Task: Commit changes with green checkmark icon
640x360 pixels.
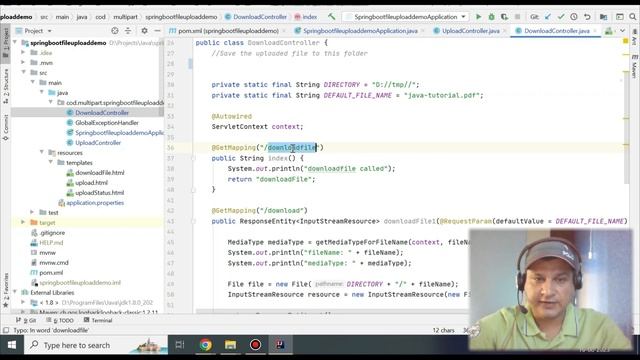Action: pos(561,17)
